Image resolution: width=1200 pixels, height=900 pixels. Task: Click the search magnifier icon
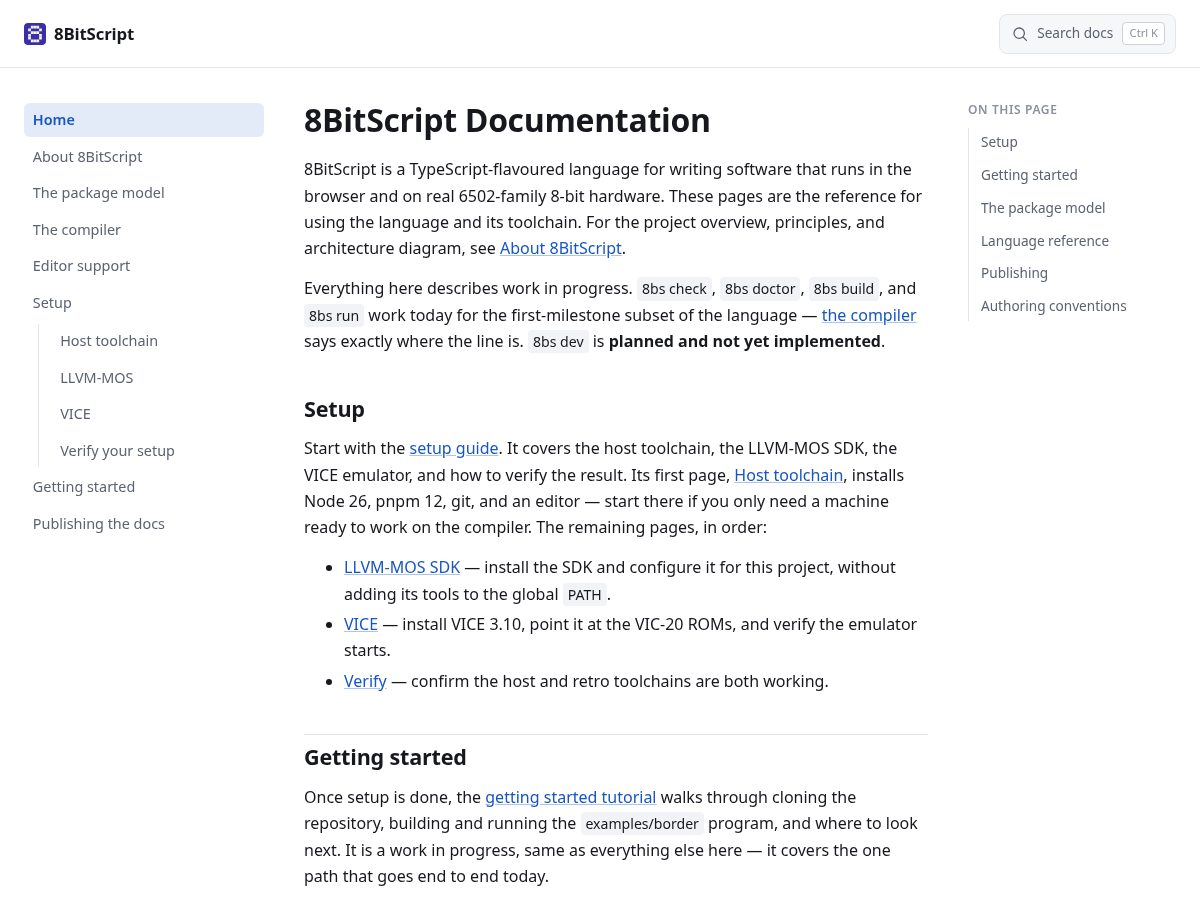[x=1020, y=34]
